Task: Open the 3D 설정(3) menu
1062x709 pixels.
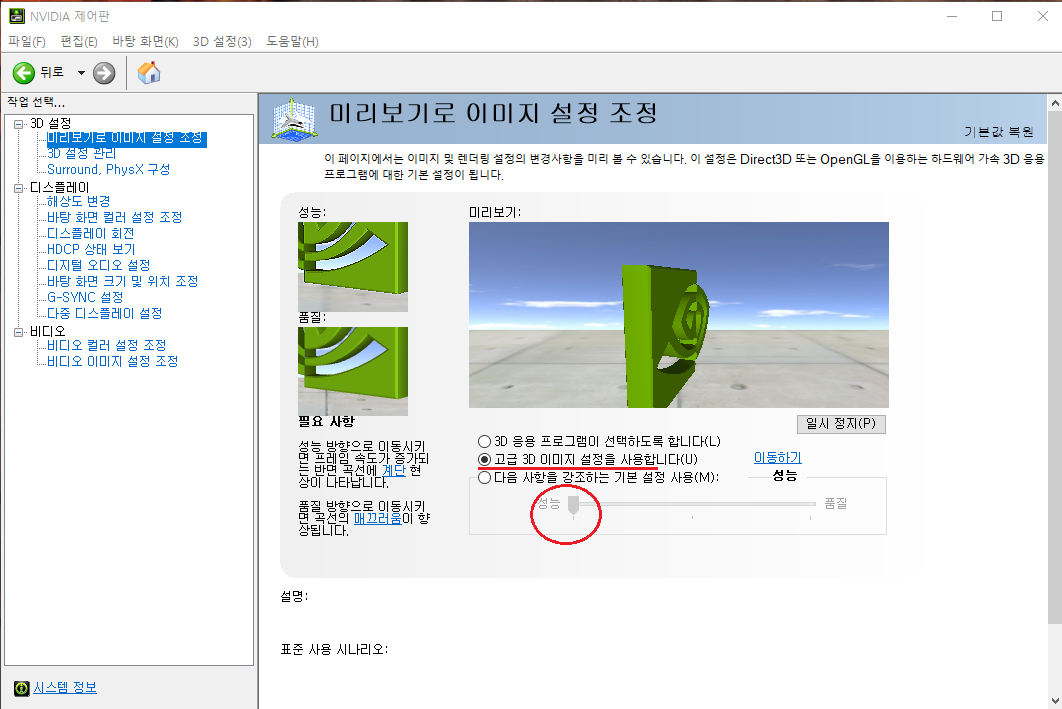Action: coord(222,41)
